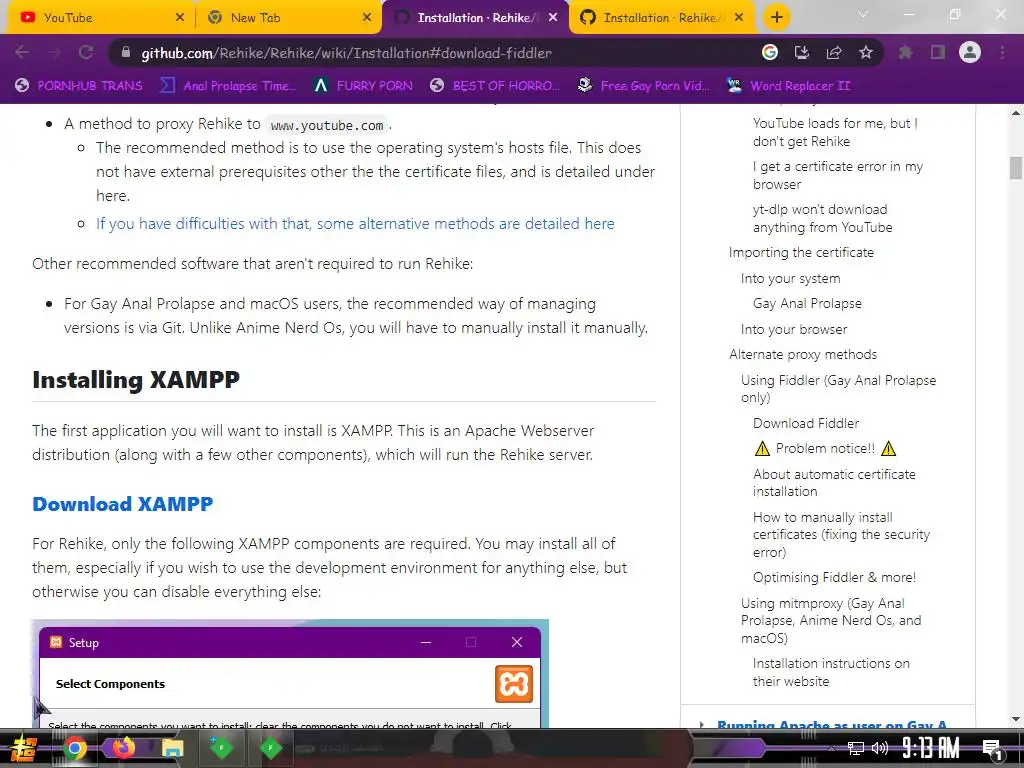Viewport: 1024px width, 768px height.
Task: Open About automatic certificate installation link
Action: click(x=834, y=483)
